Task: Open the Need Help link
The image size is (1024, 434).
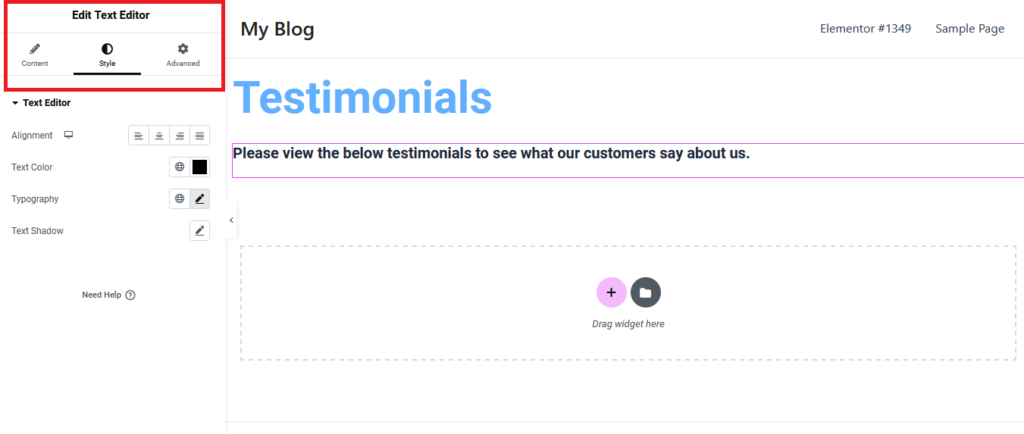Action: tap(108, 295)
